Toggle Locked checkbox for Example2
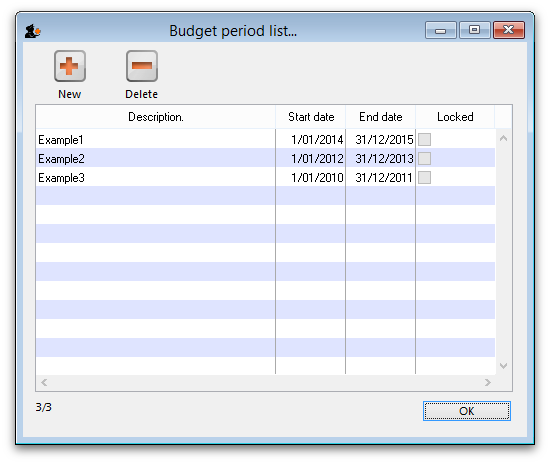550x464 pixels. click(424, 159)
